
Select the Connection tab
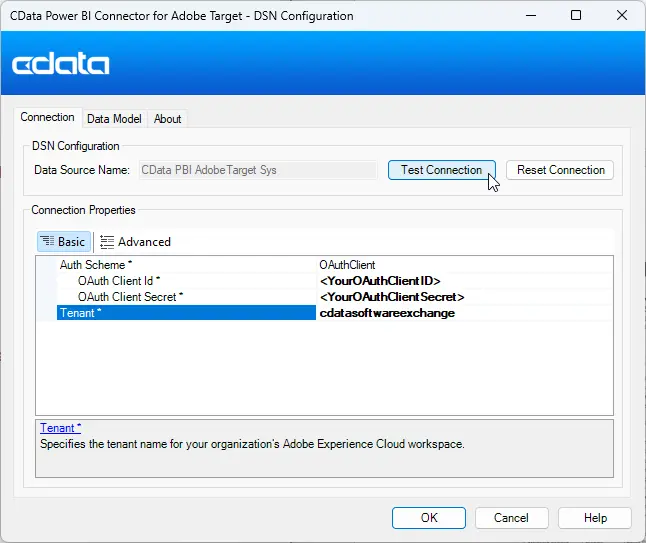click(x=48, y=118)
